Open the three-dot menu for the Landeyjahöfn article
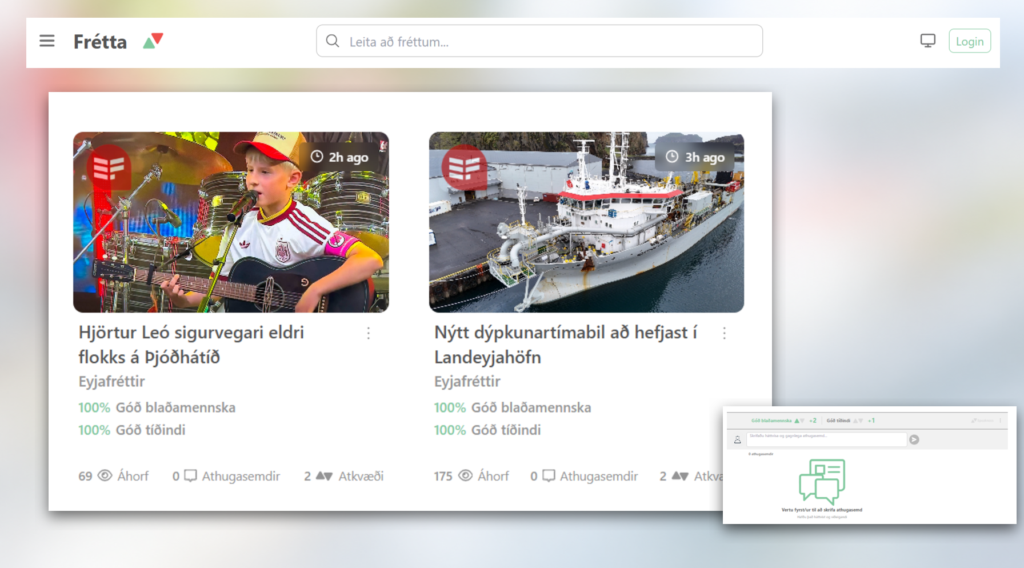This screenshot has width=1024, height=568. [724, 334]
